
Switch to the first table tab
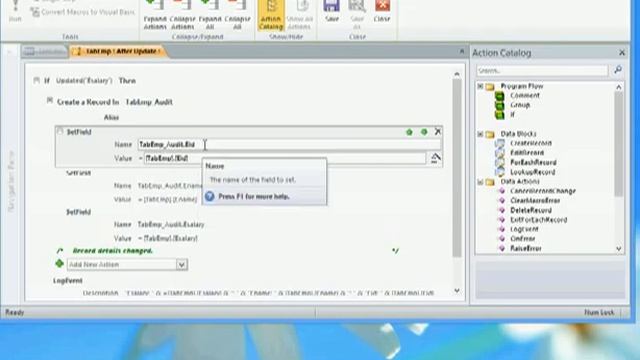coord(44,51)
